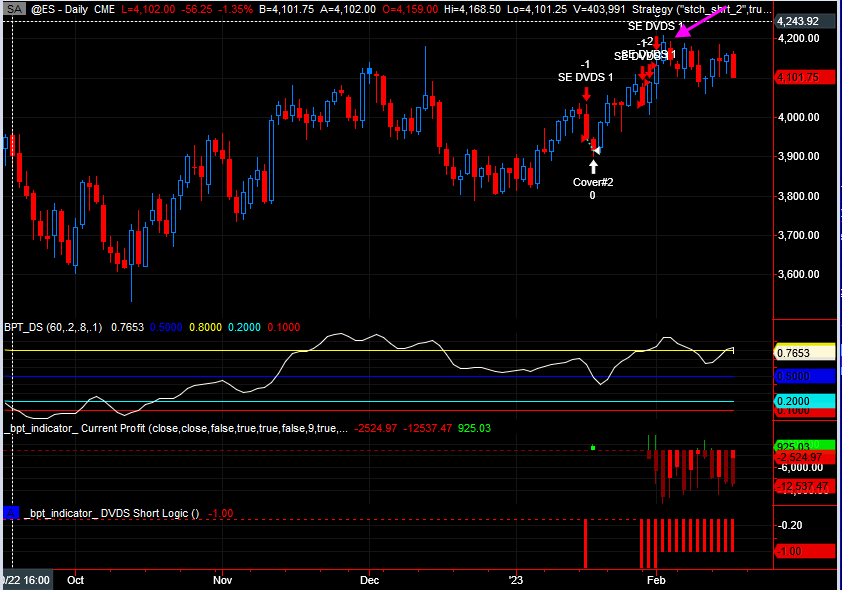The width and height of the screenshot is (842, 590).
Task: Click the red 4,101.75 last price tag
Action: (798, 77)
